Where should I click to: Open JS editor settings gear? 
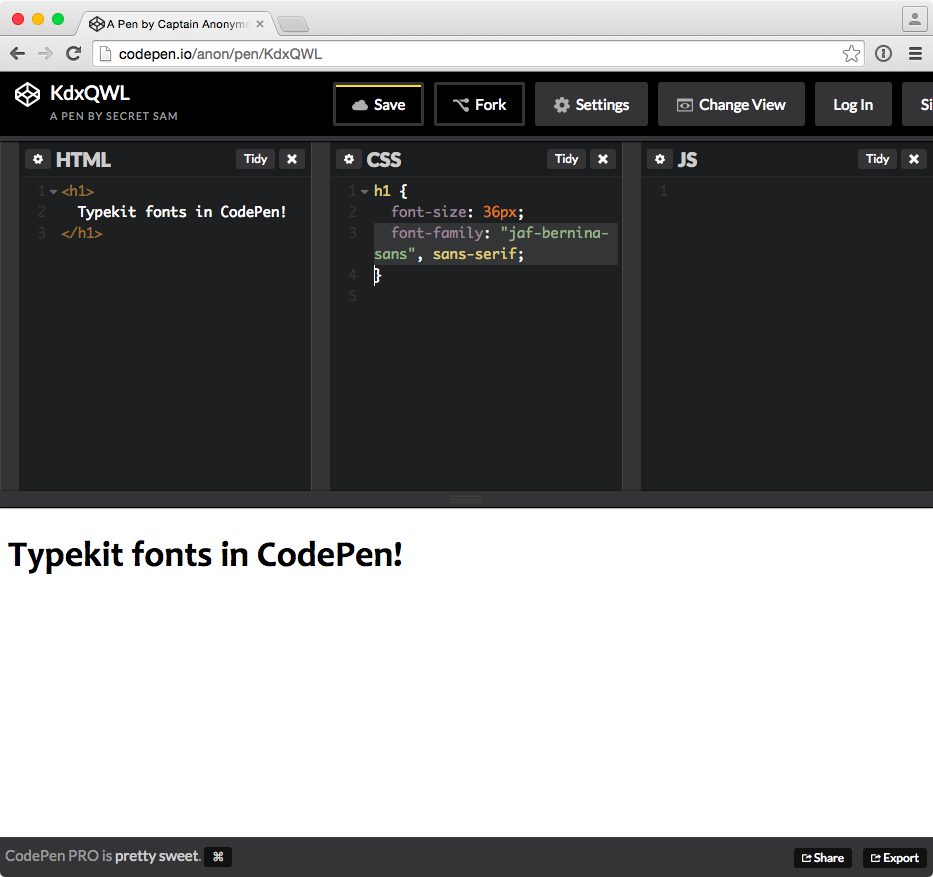[x=660, y=159]
